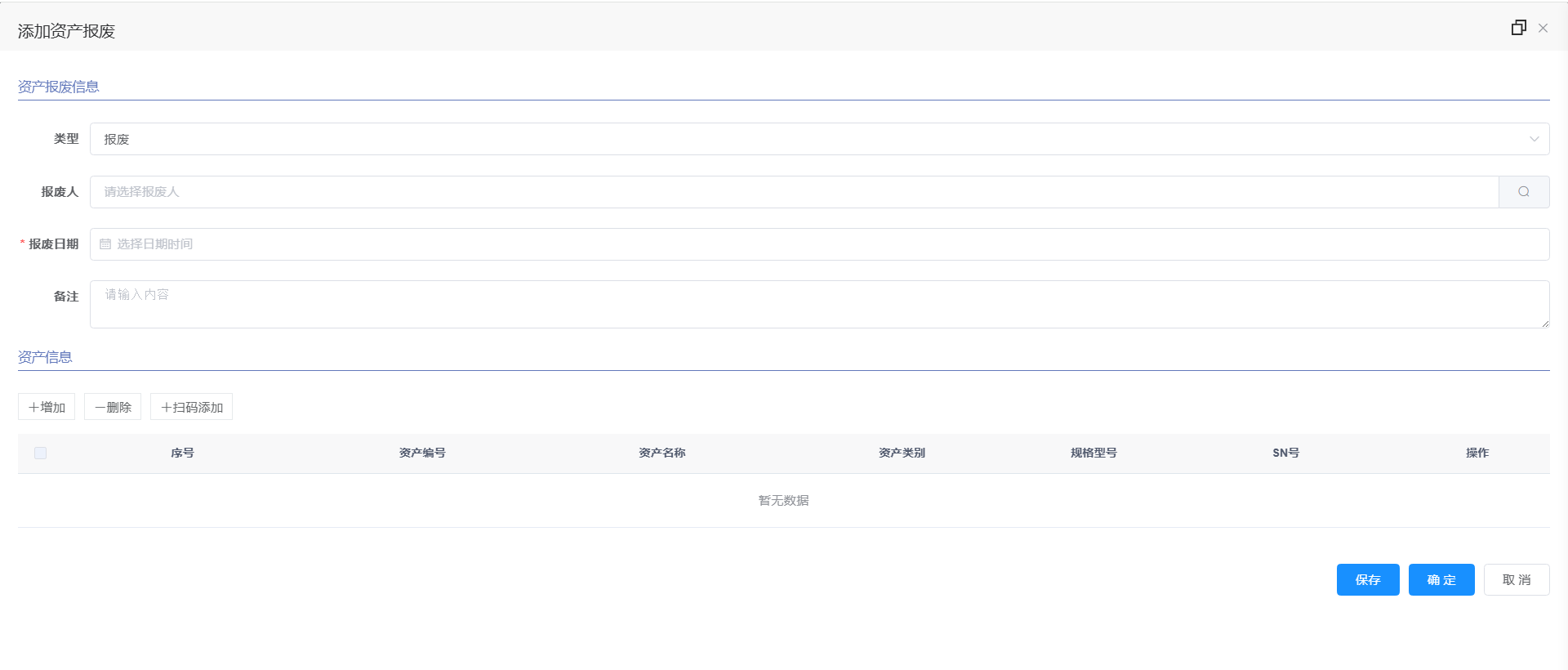Click the 规格型号 column header
1568x670 pixels.
1094,453
